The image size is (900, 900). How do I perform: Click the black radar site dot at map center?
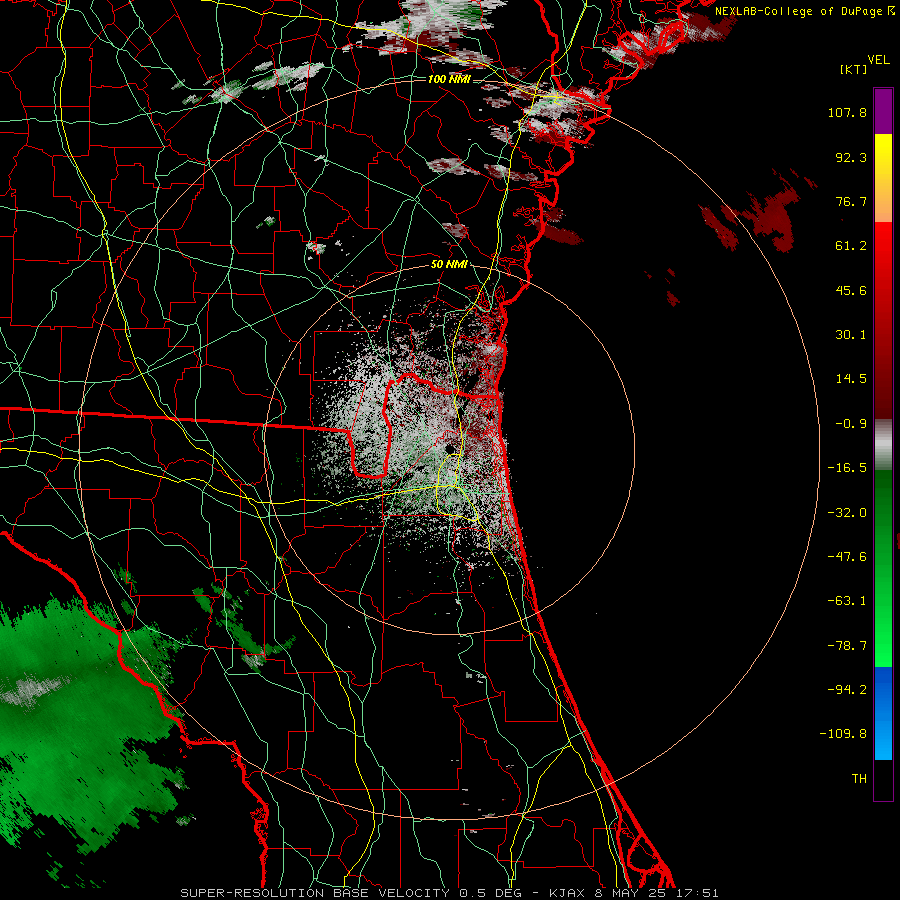tap(449, 448)
